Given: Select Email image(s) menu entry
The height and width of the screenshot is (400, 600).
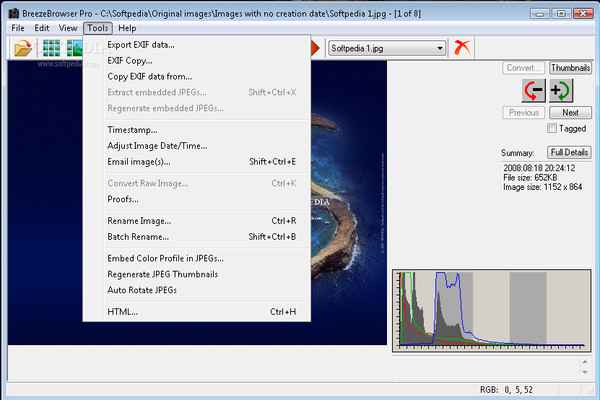Looking at the screenshot, I should (x=196, y=162).
